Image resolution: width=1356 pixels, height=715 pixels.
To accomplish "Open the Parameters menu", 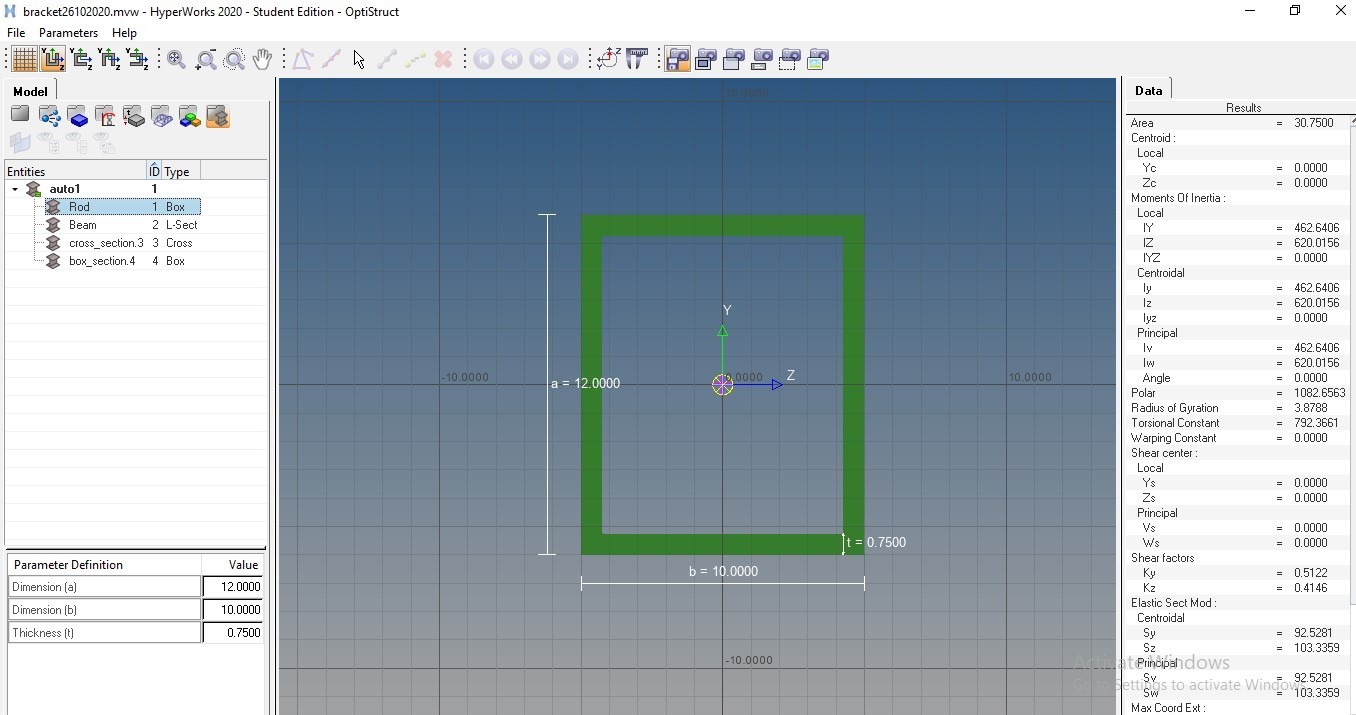I will [68, 32].
